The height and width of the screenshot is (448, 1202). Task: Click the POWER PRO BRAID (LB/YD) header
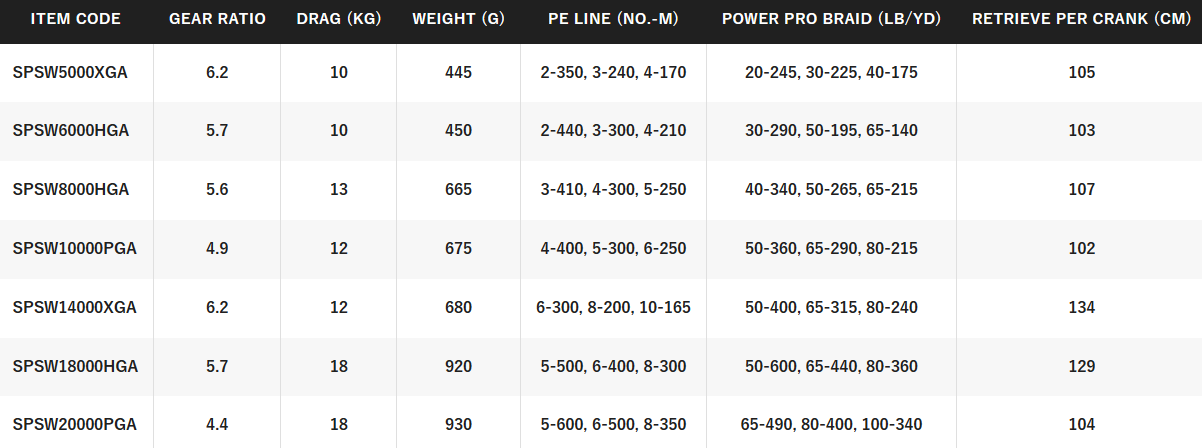(x=831, y=19)
